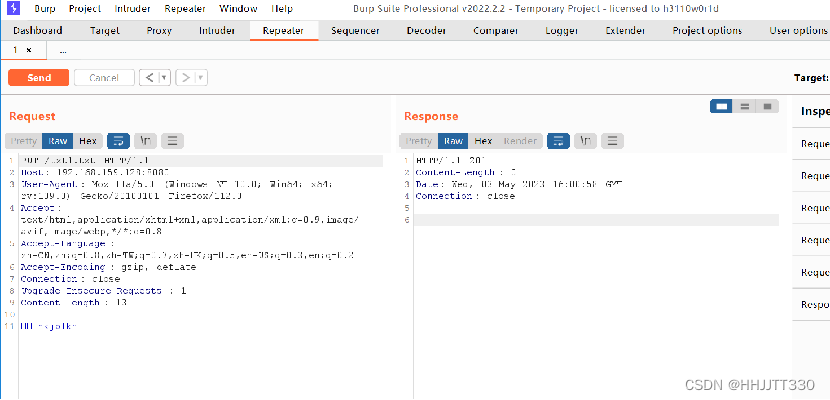The width and height of the screenshot is (830, 400).
Task: Click the Host header line in request
Action: tap(95, 172)
